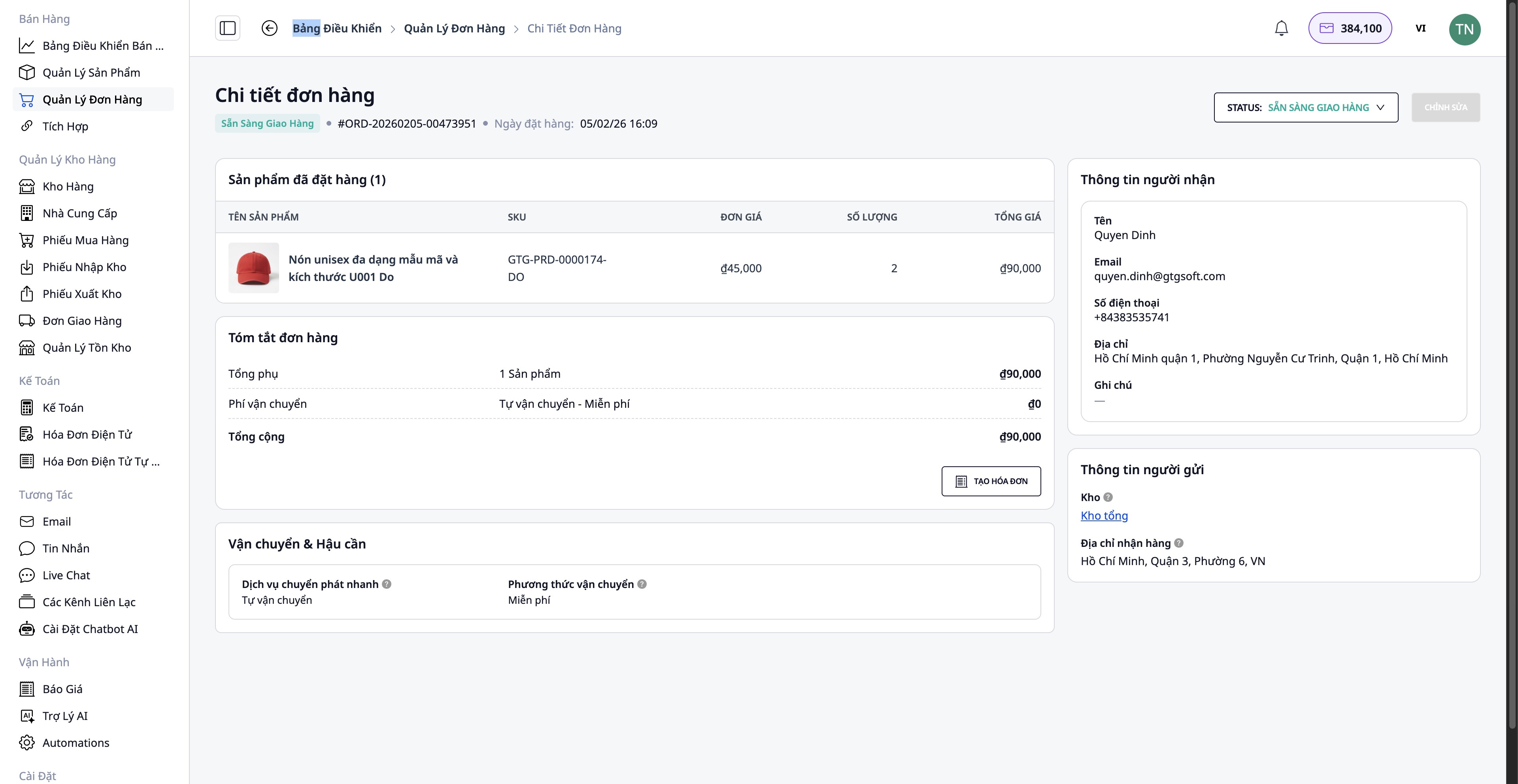Toggle the sidebar collapse panel icon

(227, 28)
